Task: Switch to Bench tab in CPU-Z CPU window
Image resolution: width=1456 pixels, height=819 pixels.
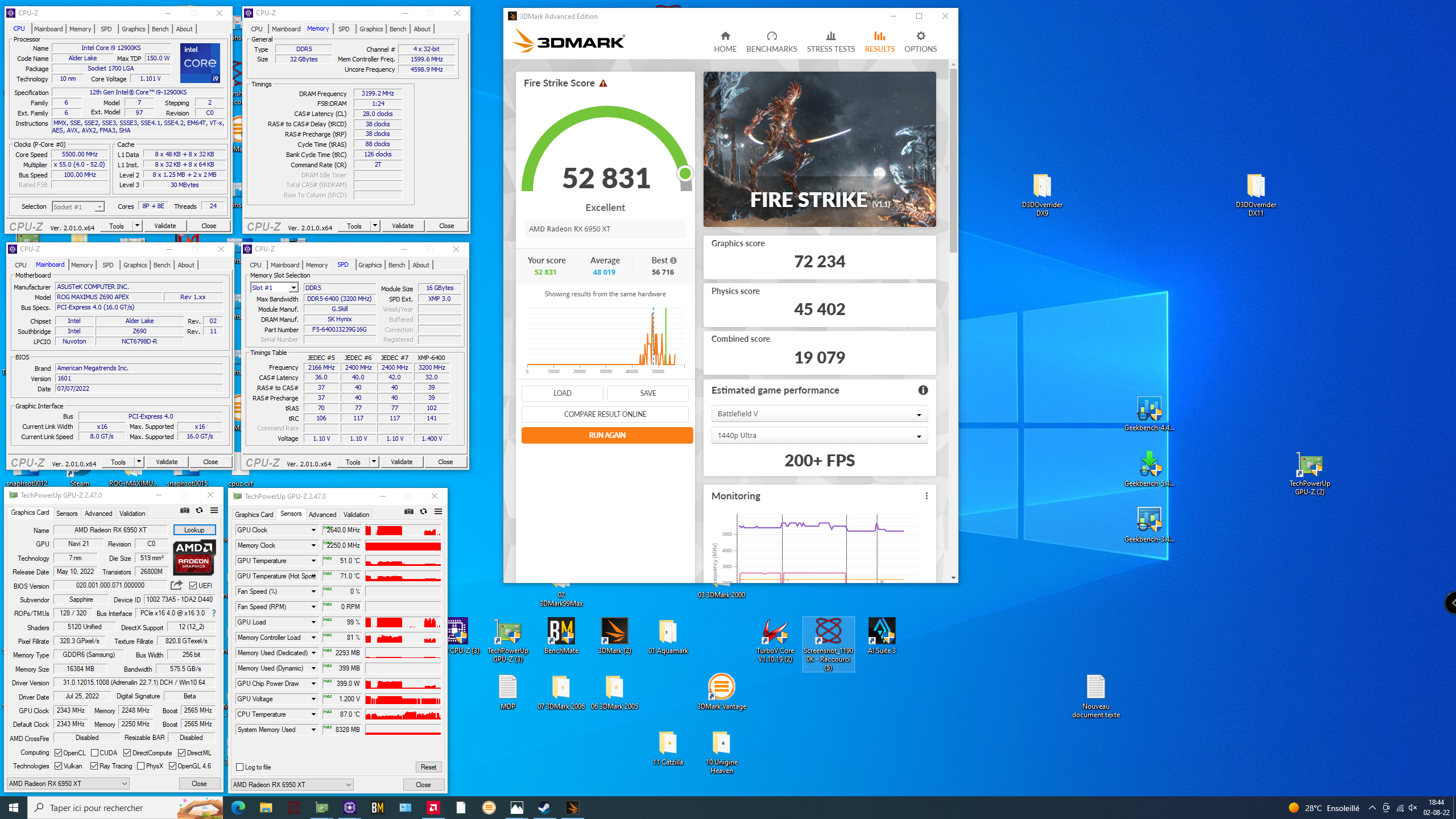Action: point(160,29)
